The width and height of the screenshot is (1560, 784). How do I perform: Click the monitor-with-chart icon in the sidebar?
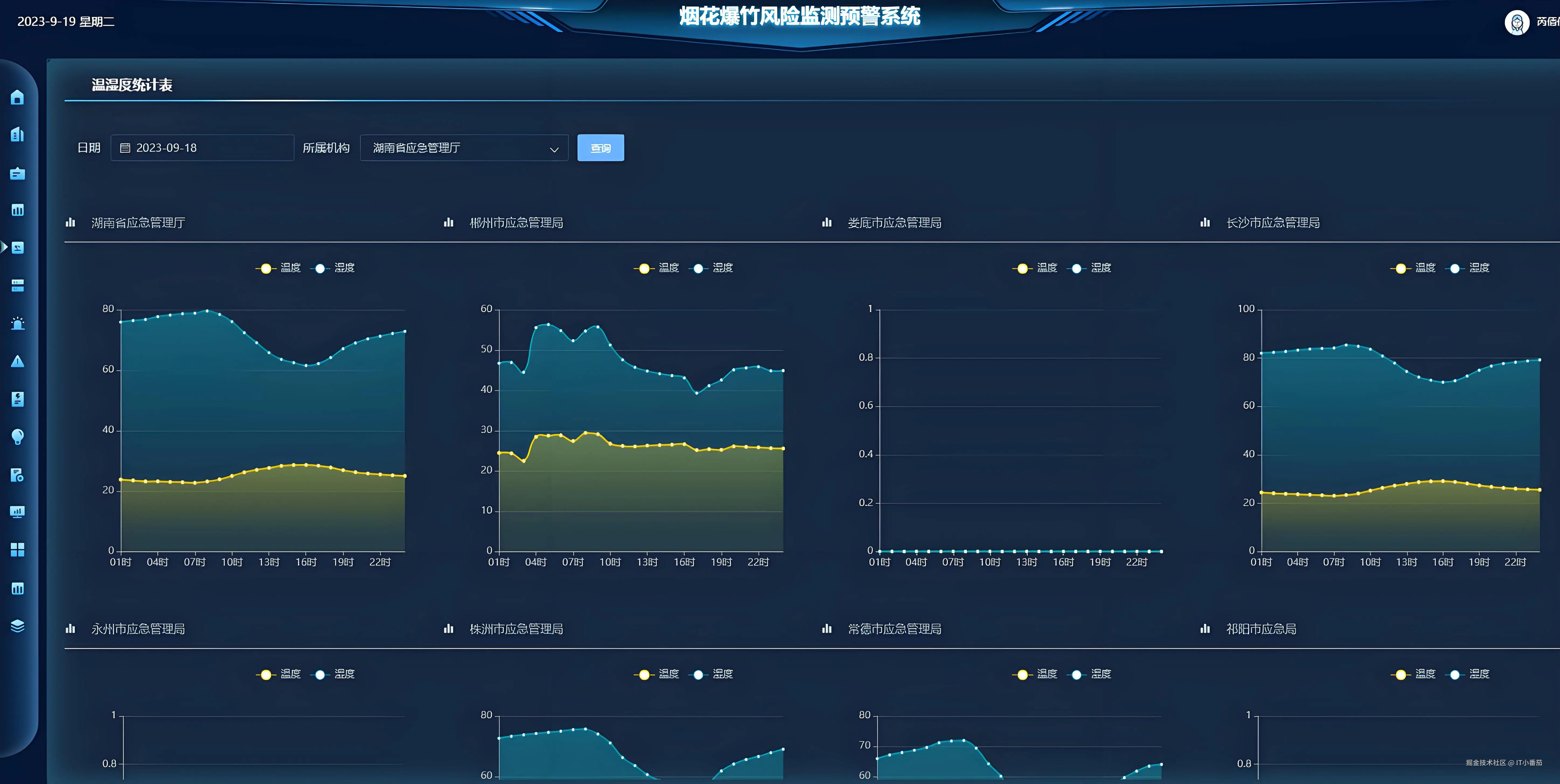(x=18, y=512)
